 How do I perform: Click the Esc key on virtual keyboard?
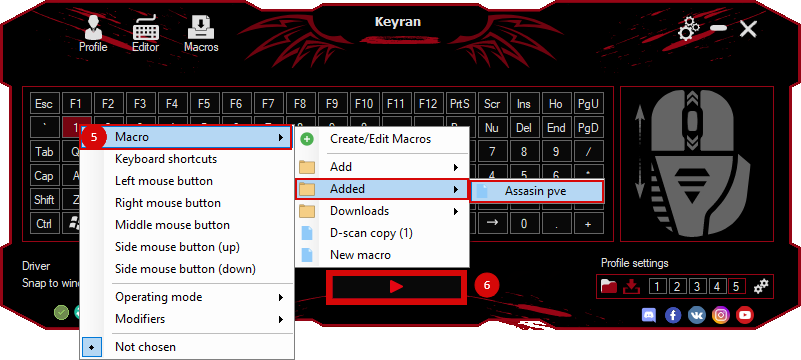[44, 104]
